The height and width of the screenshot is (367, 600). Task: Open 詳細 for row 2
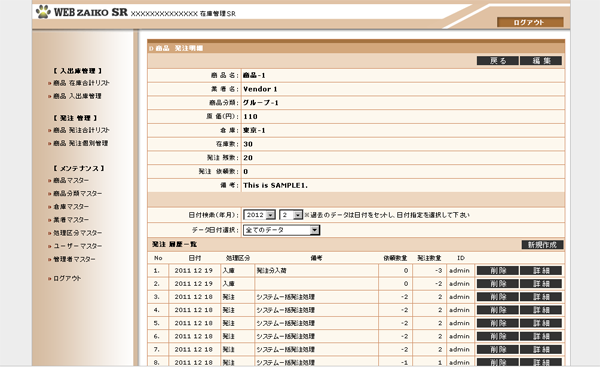point(541,284)
